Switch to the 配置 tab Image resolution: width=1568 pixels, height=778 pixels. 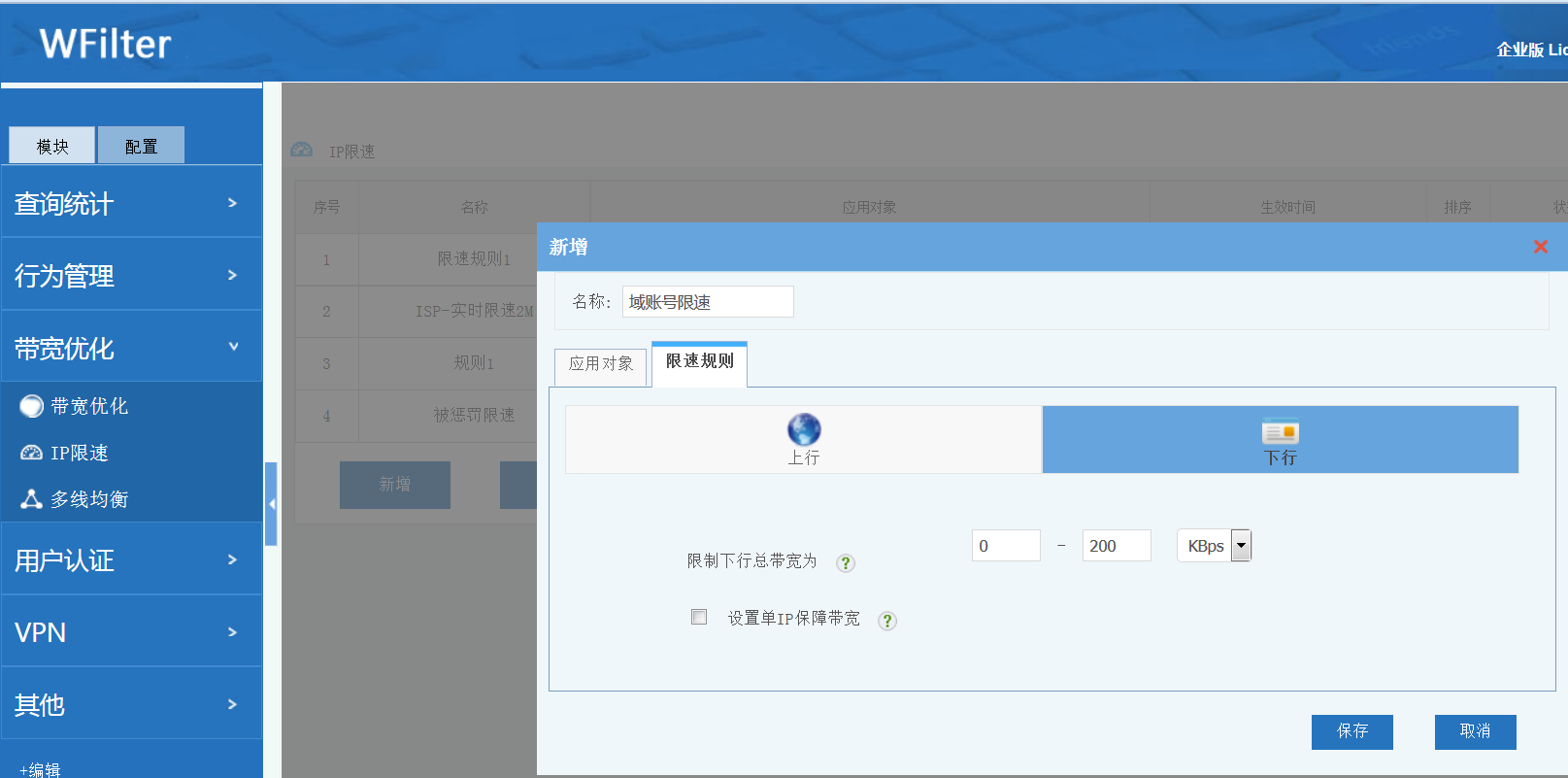coord(141,146)
